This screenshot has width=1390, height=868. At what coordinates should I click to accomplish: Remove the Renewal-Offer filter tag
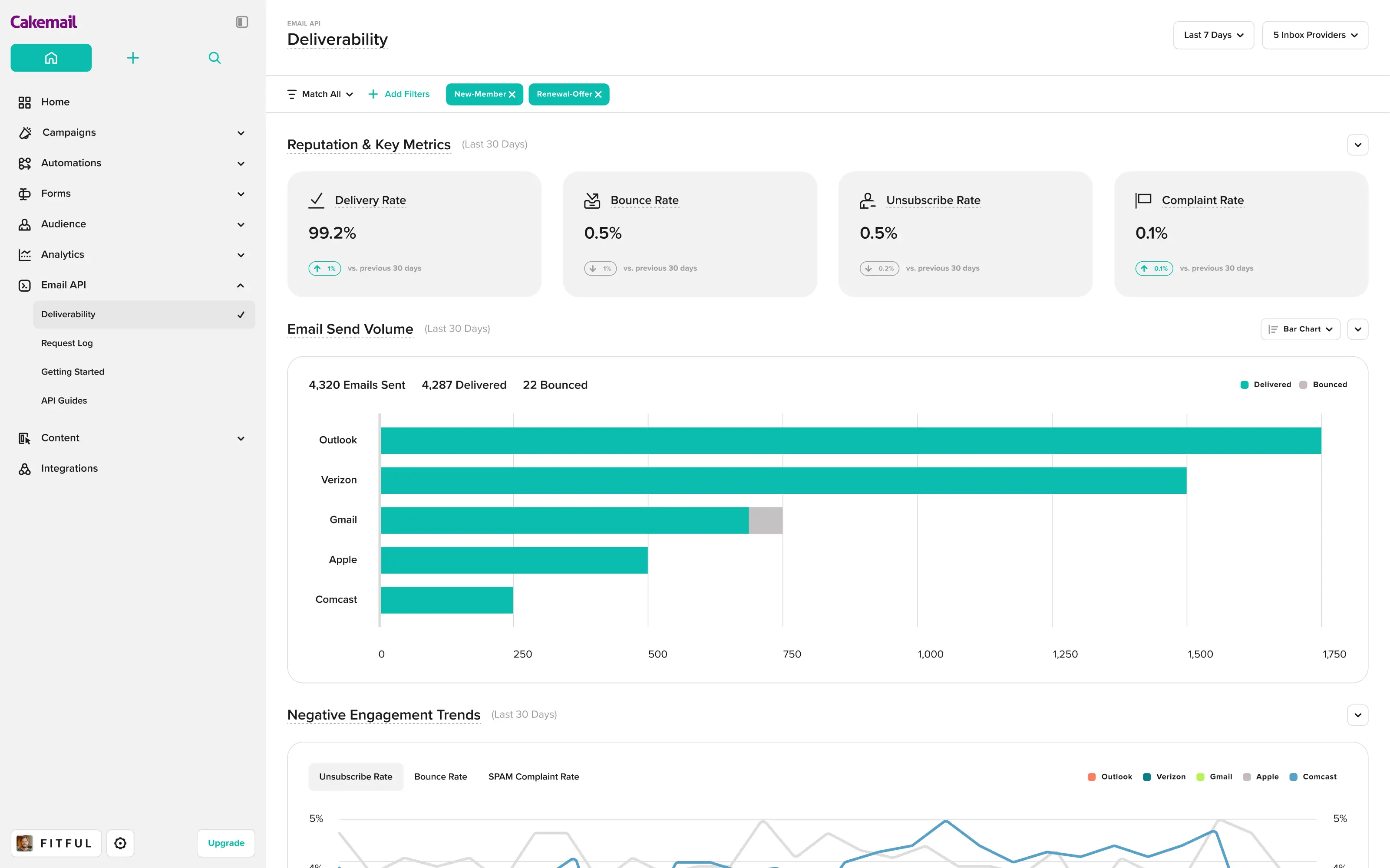[598, 94]
